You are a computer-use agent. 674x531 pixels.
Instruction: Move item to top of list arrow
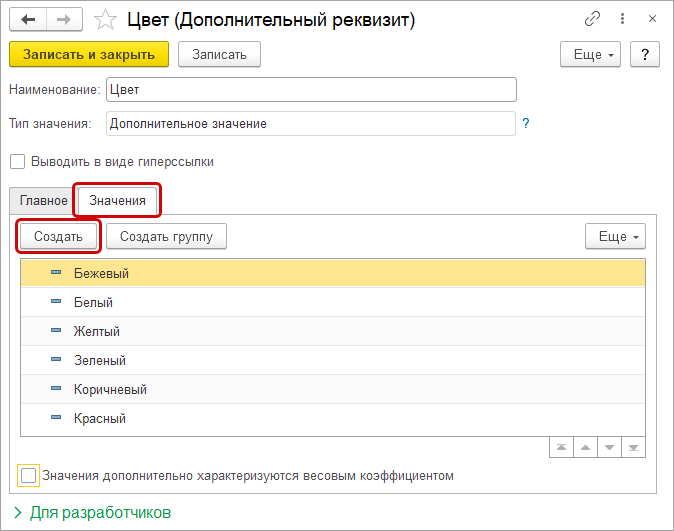(x=561, y=448)
